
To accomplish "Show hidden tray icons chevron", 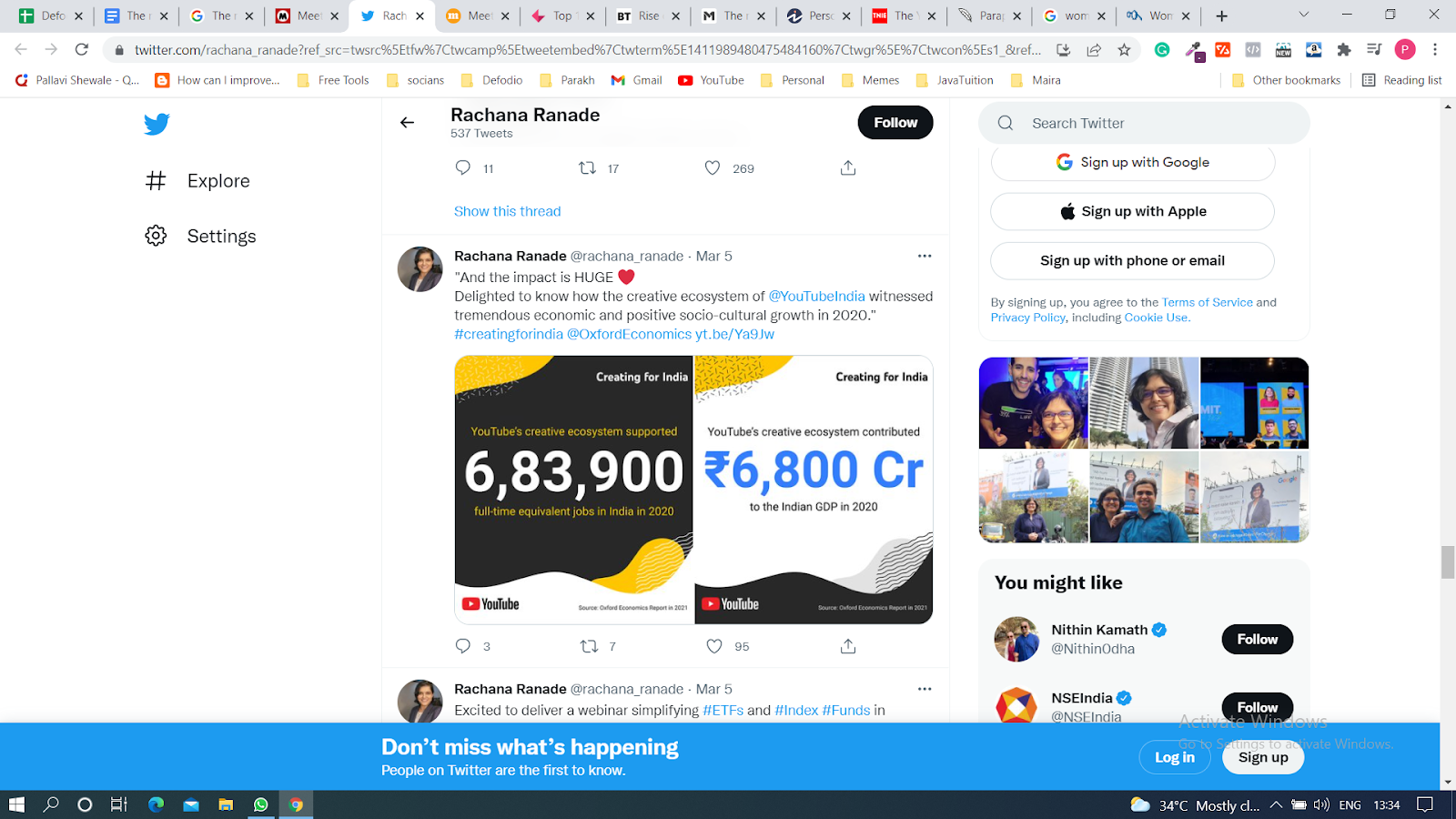I will [x=1276, y=804].
